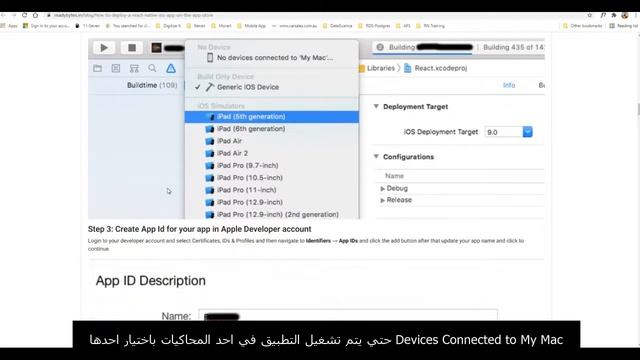Open the browser profile avatar

(625, 15)
